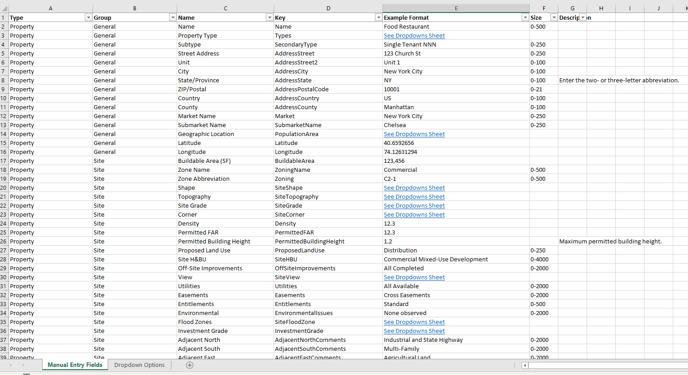Select the 'OffSiteImprovements' key cell
This screenshot has width=688, height=375.
coord(328,268)
